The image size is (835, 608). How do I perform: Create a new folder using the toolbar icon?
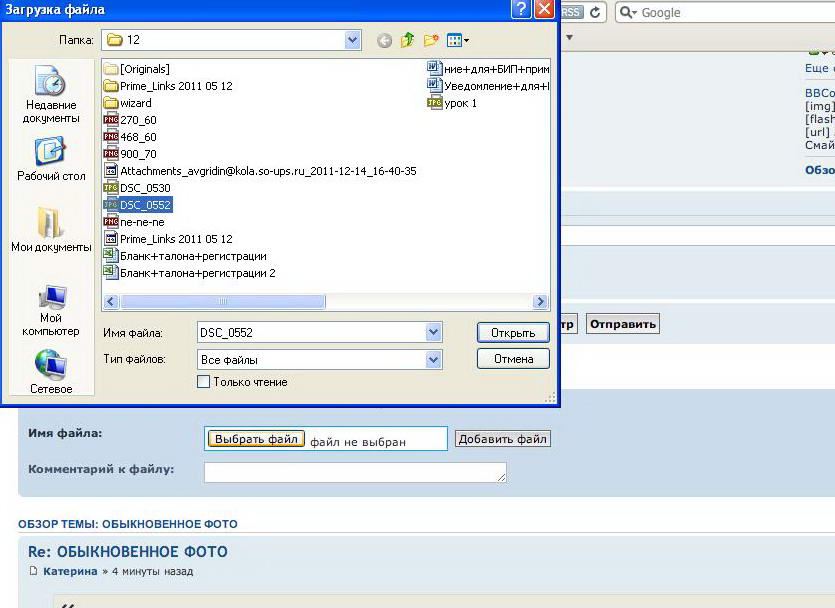coord(431,41)
